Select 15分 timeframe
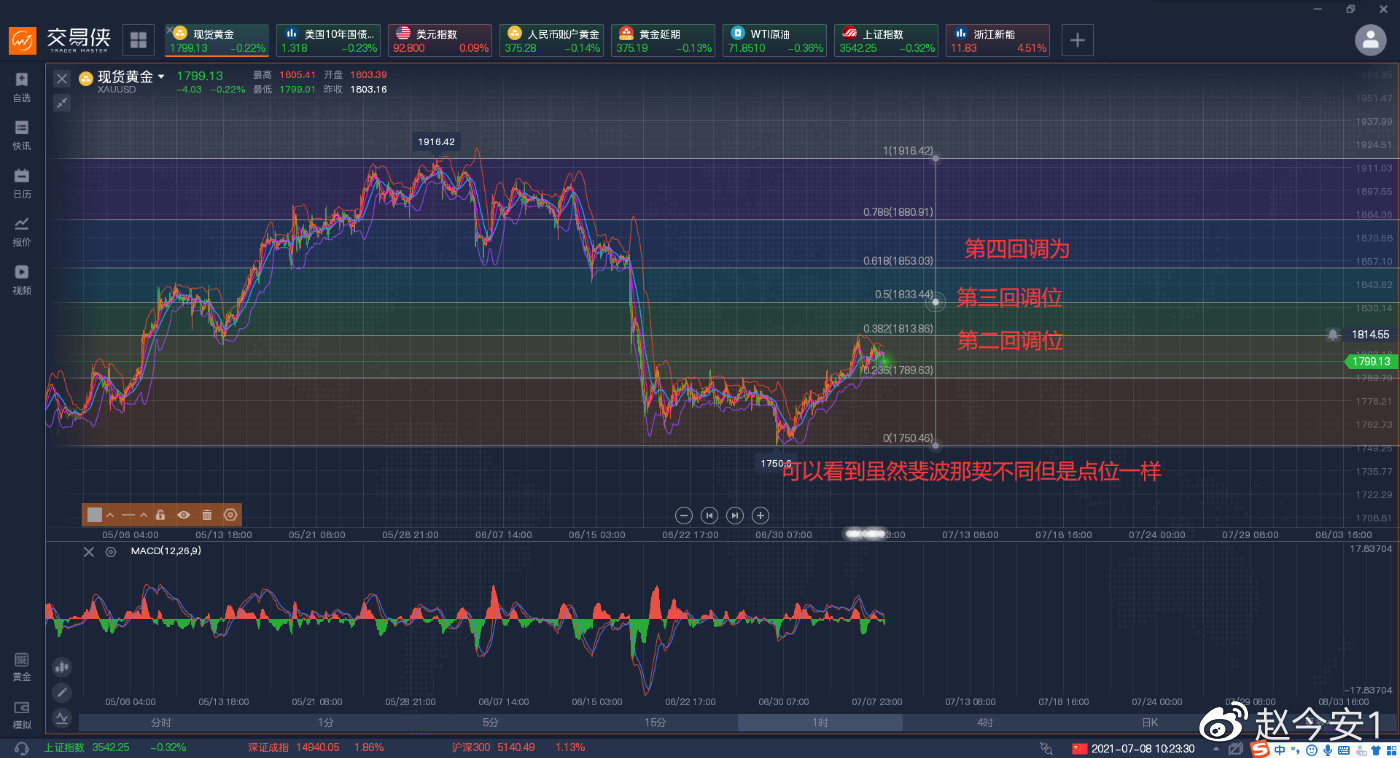Image resolution: width=1400 pixels, height=758 pixels. pyautogui.click(x=655, y=722)
